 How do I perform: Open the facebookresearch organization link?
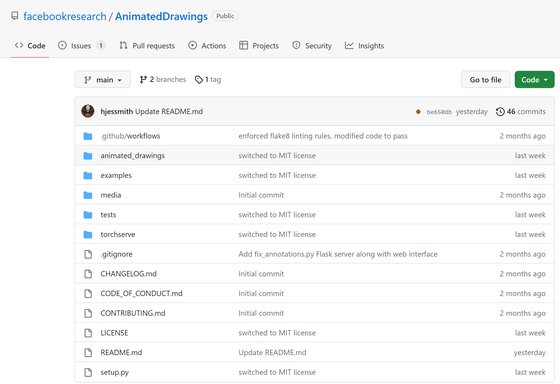click(x=65, y=16)
